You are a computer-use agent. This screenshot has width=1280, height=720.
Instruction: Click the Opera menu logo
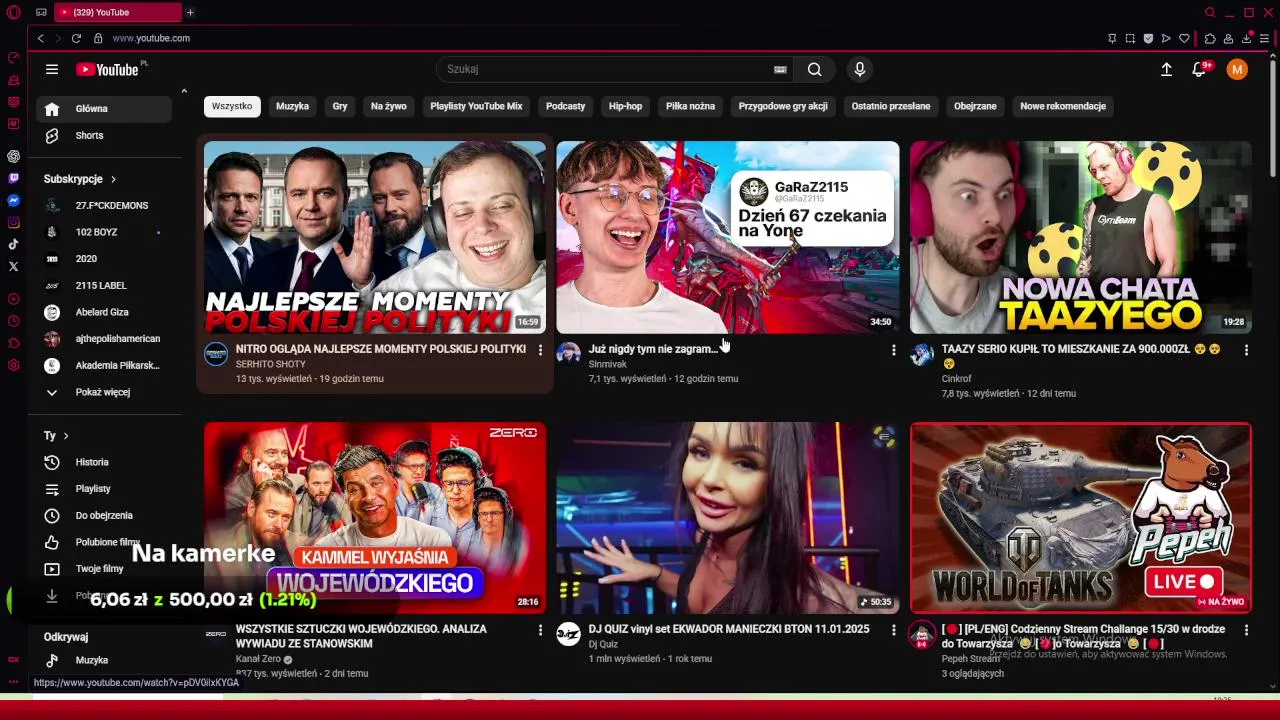(14, 12)
